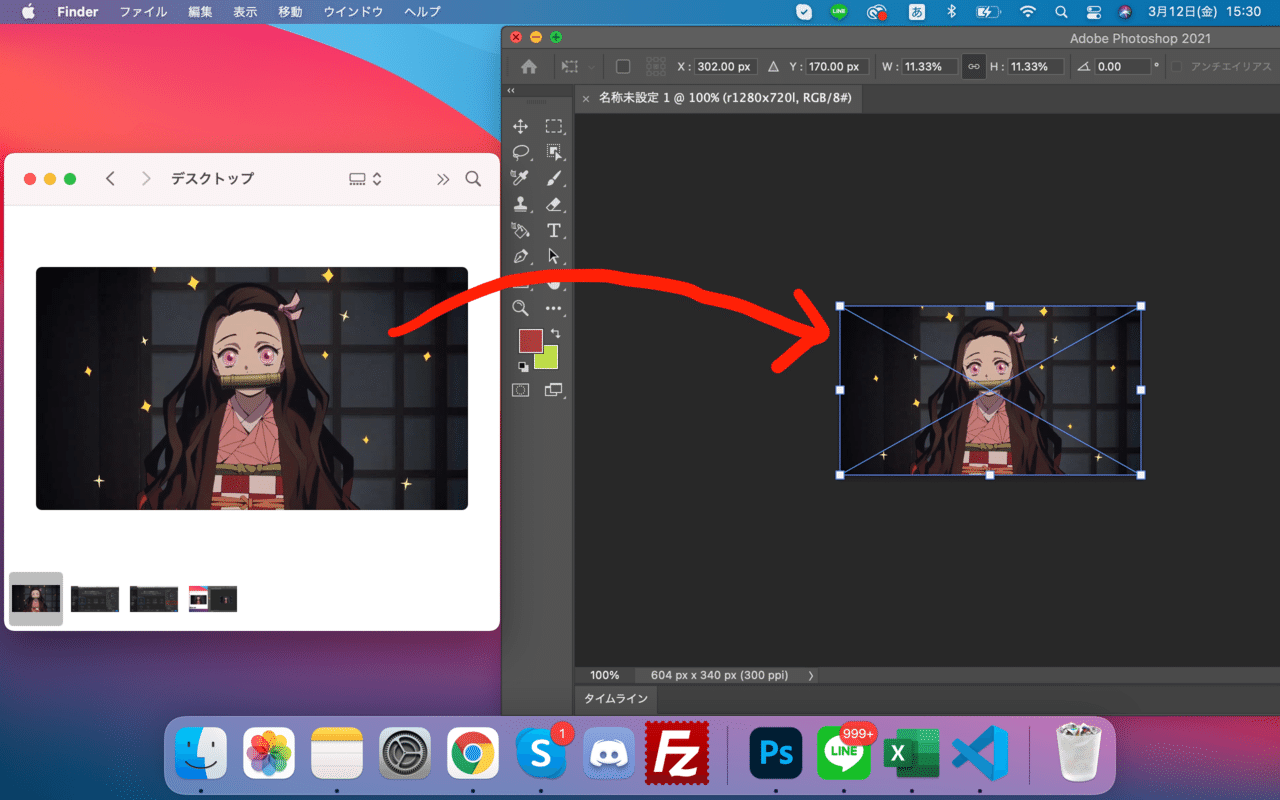This screenshot has height=800, width=1280.
Task: Toggle the アンチエイリアス checkbox
Action: pos(1176,67)
